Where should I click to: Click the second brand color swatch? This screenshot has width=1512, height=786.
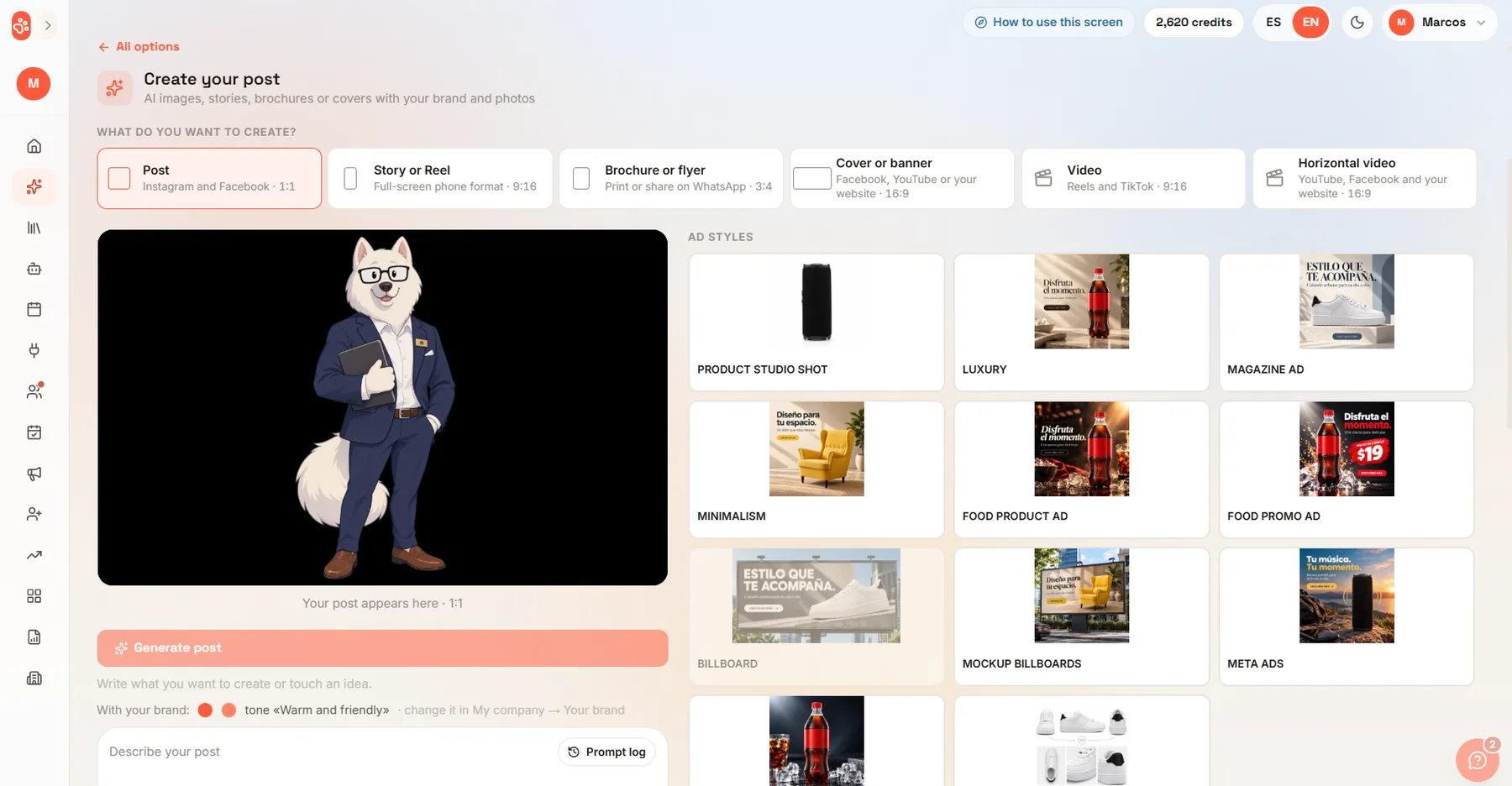[228, 710]
